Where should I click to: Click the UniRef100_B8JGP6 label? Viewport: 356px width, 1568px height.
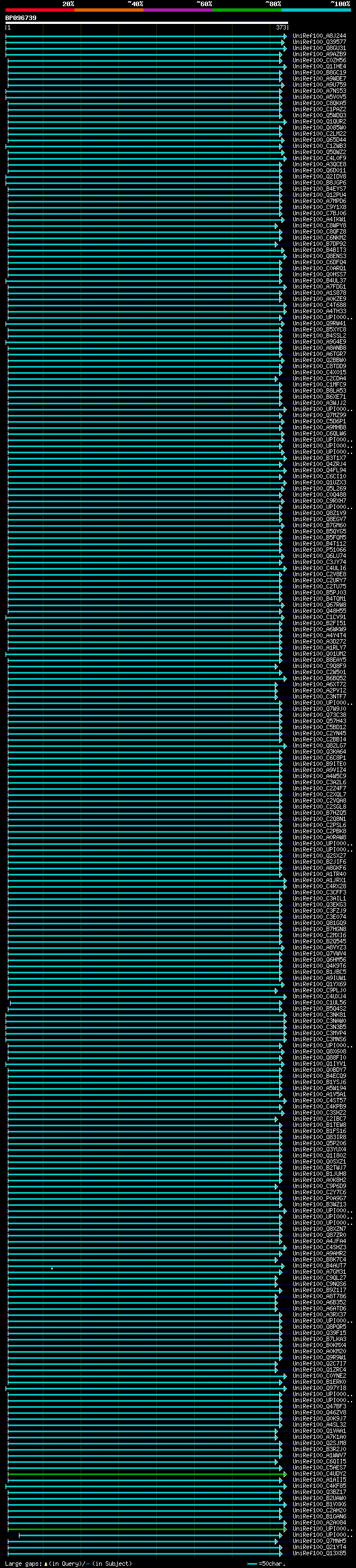[319, 182]
